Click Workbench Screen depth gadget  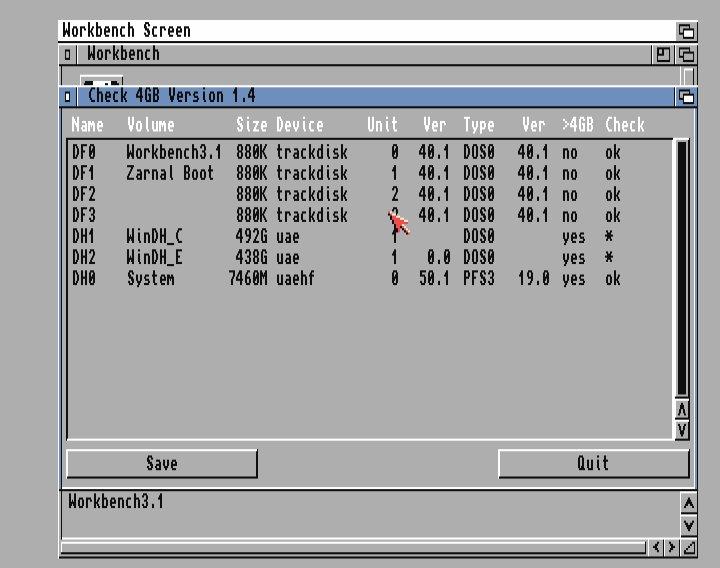[686, 31]
